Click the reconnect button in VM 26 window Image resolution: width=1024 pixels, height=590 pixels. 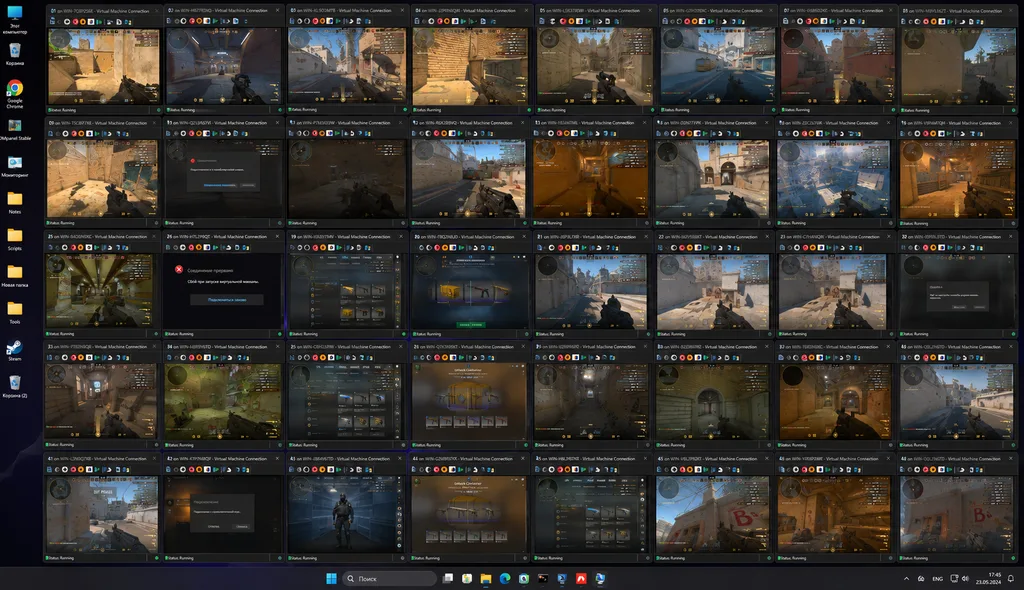[x=227, y=299]
